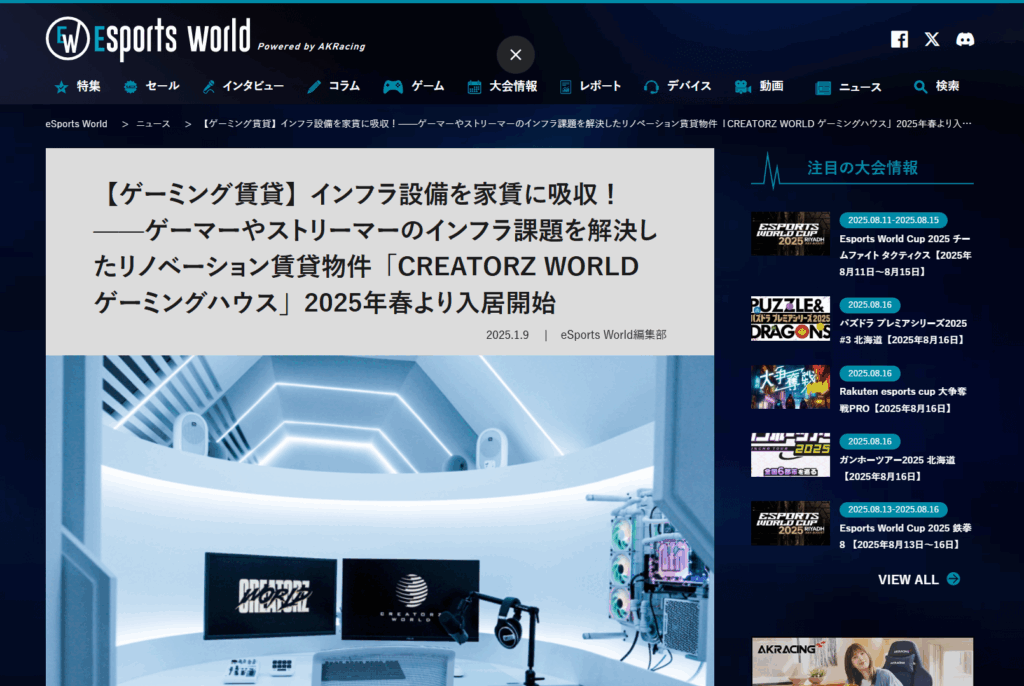Image resolution: width=1024 pixels, height=686 pixels.
Task: Click the newspaper icon beside ニュース
Action: coord(823,88)
